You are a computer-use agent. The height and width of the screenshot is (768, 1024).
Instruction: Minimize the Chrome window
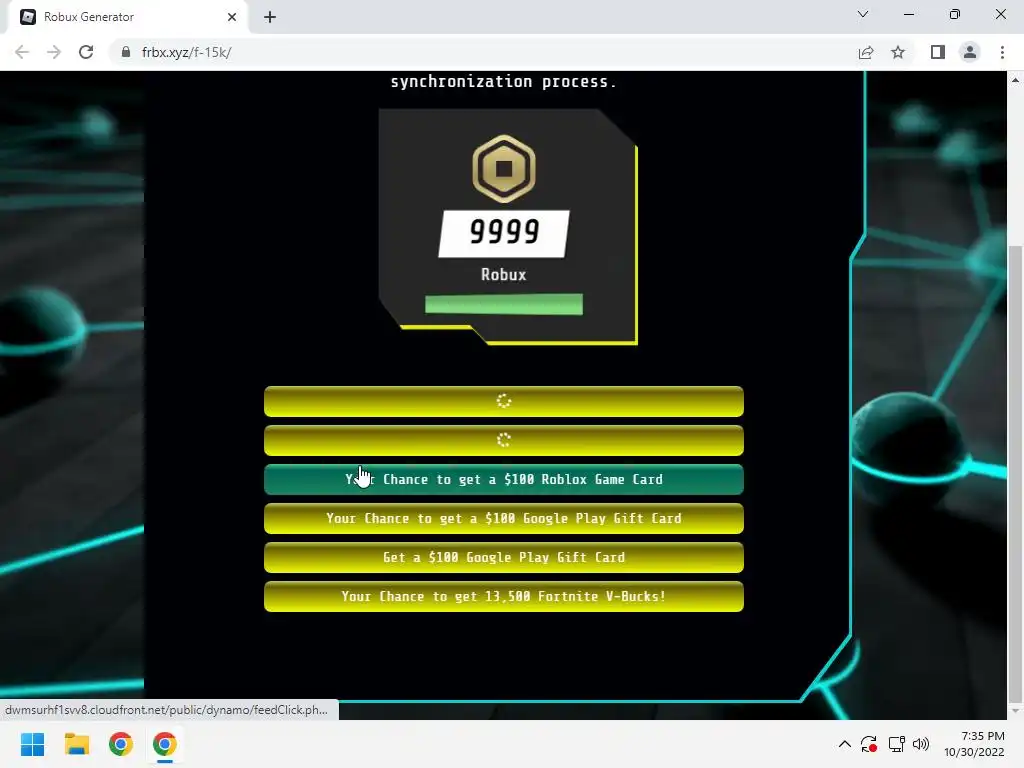pyautogui.click(x=909, y=14)
